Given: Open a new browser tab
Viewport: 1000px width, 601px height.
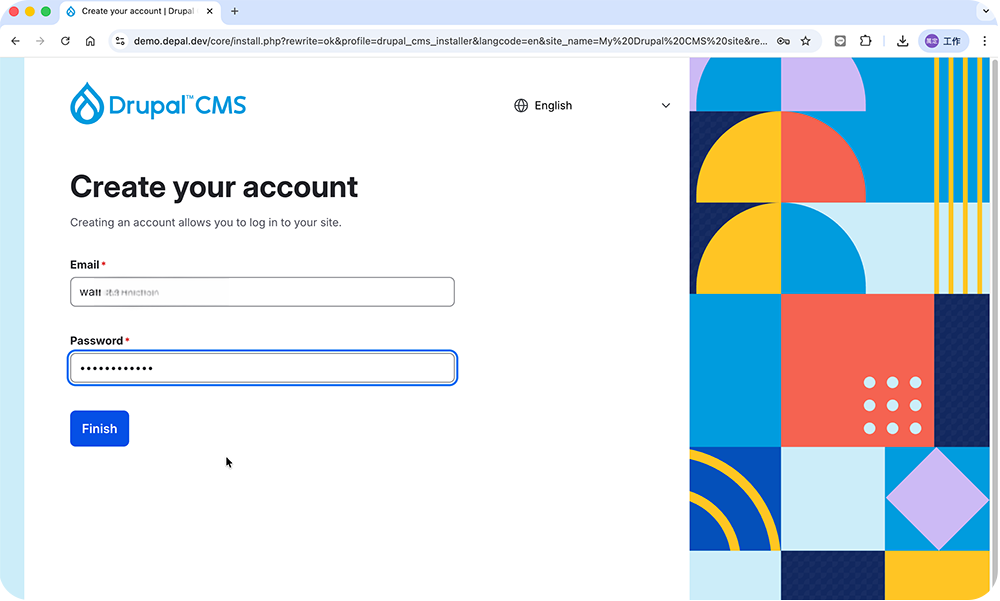Looking at the screenshot, I should pos(235,11).
